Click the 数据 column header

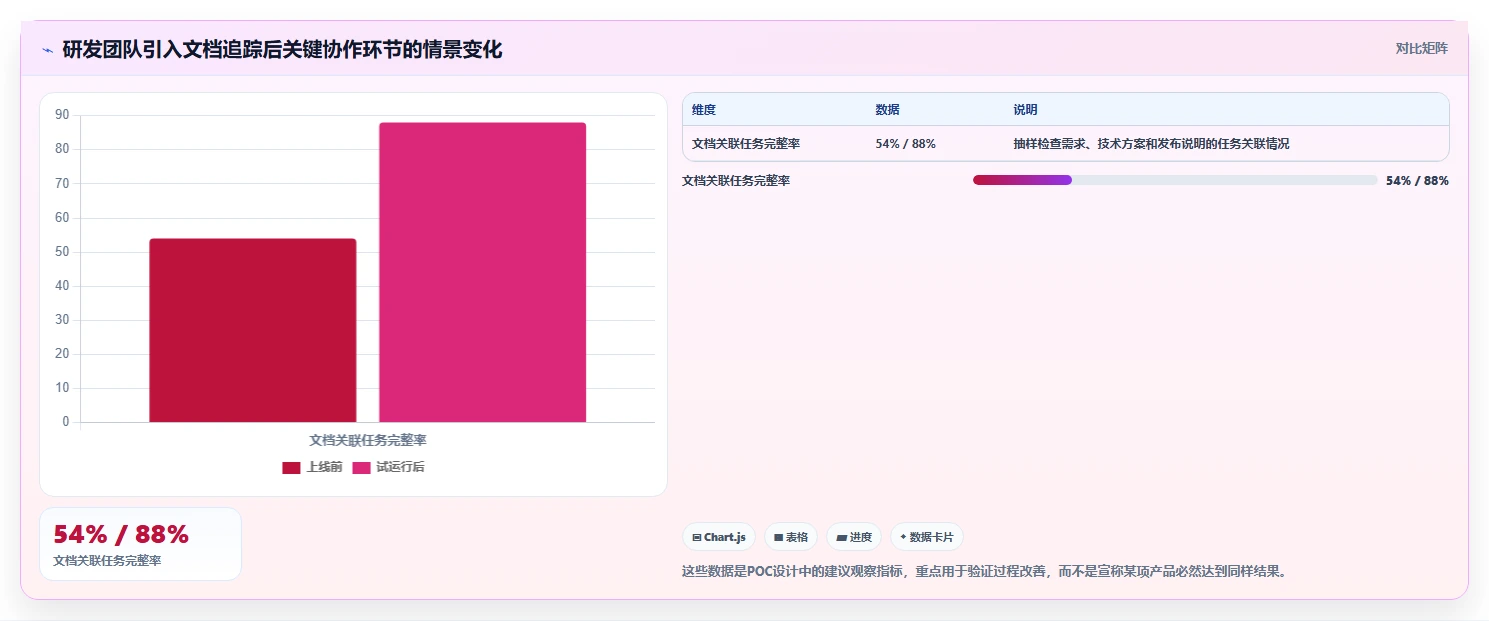[x=887, y=110]
